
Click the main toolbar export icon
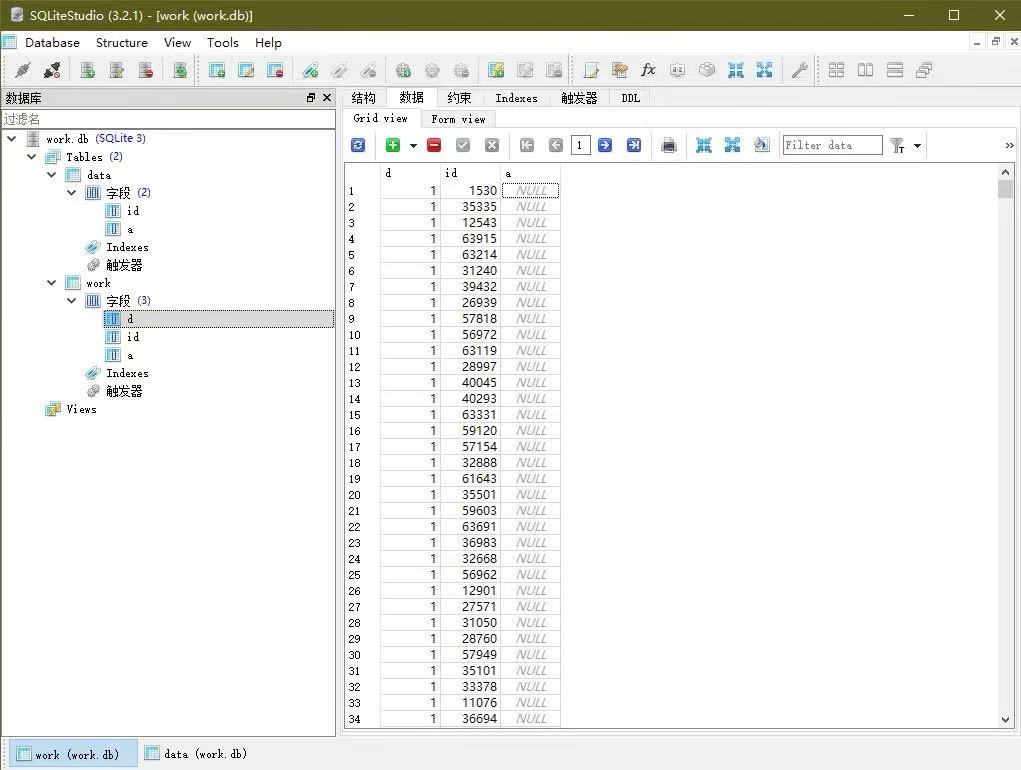point(764,70)
